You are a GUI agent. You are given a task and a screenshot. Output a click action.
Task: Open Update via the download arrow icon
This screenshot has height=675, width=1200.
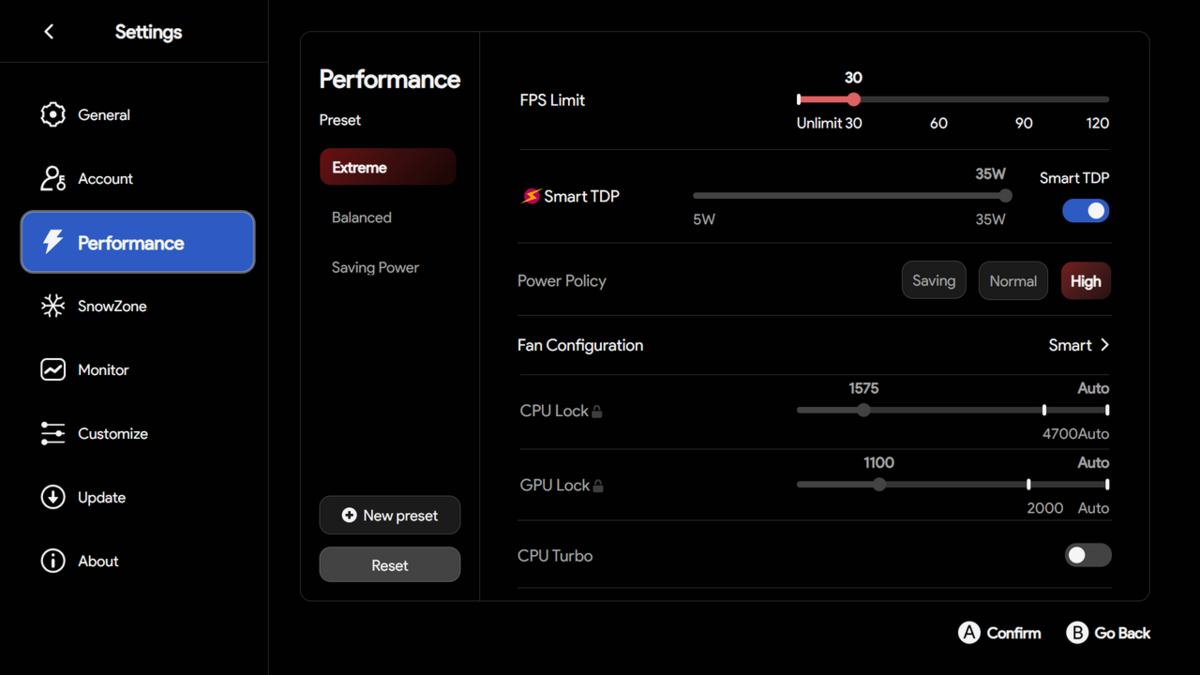pos(53,497)
